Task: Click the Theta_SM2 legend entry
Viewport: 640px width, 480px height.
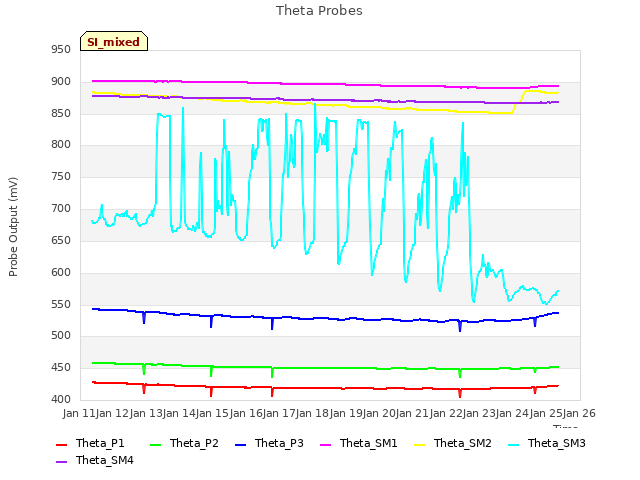Action: click(x=453, y=443)
